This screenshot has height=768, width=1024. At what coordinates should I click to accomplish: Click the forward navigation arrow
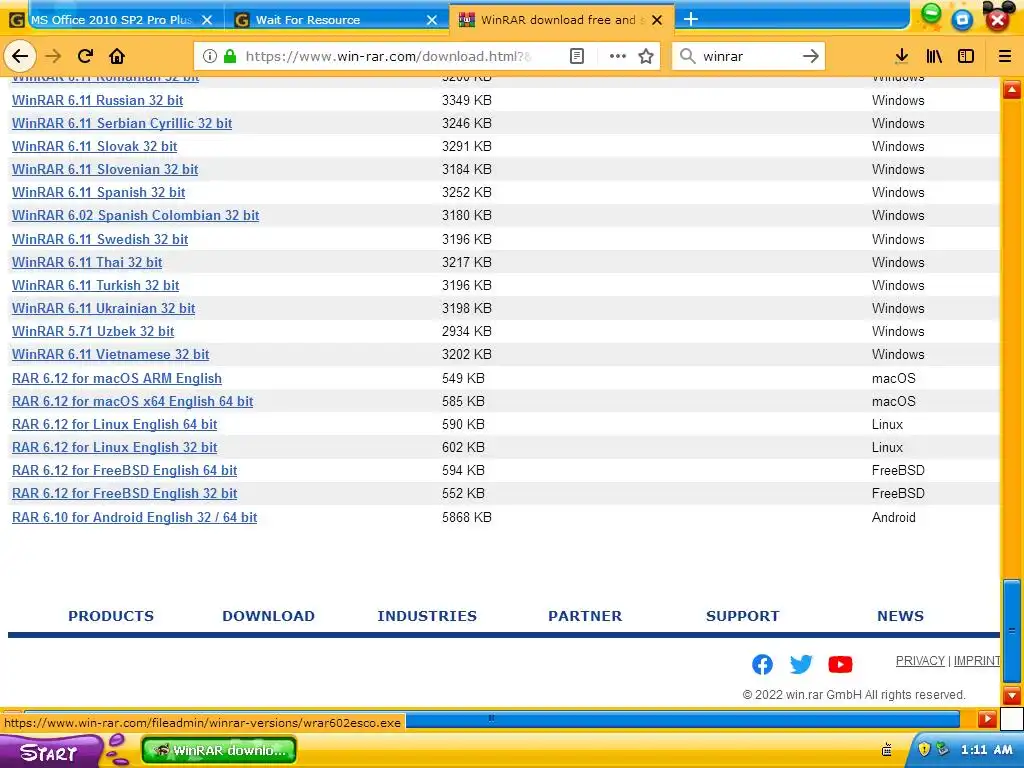53,56
